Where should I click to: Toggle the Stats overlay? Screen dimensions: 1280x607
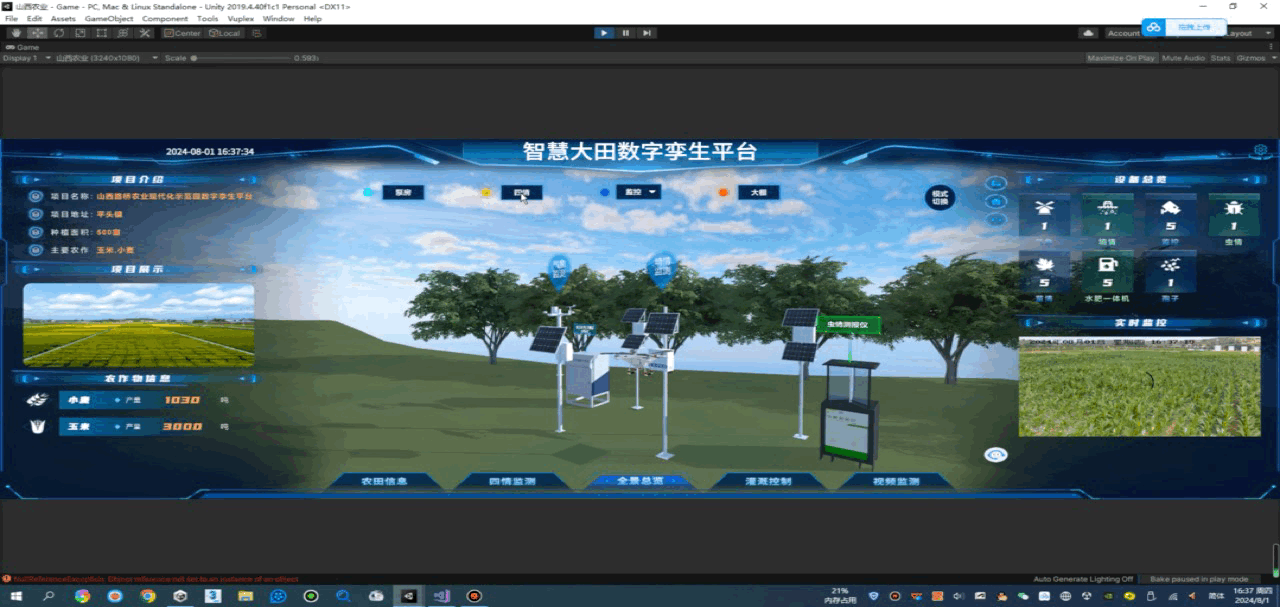pyautogui.click(x=1220, y=57)
